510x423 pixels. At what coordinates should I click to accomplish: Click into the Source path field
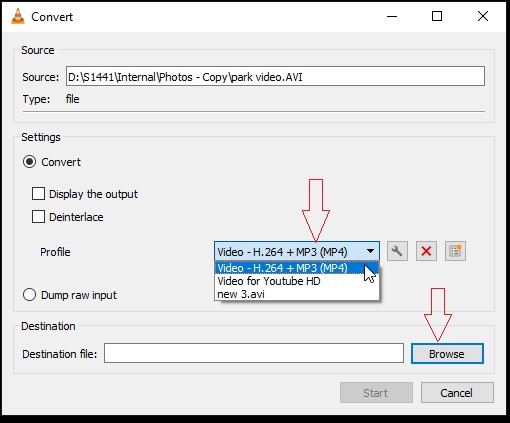coord(275,76)
